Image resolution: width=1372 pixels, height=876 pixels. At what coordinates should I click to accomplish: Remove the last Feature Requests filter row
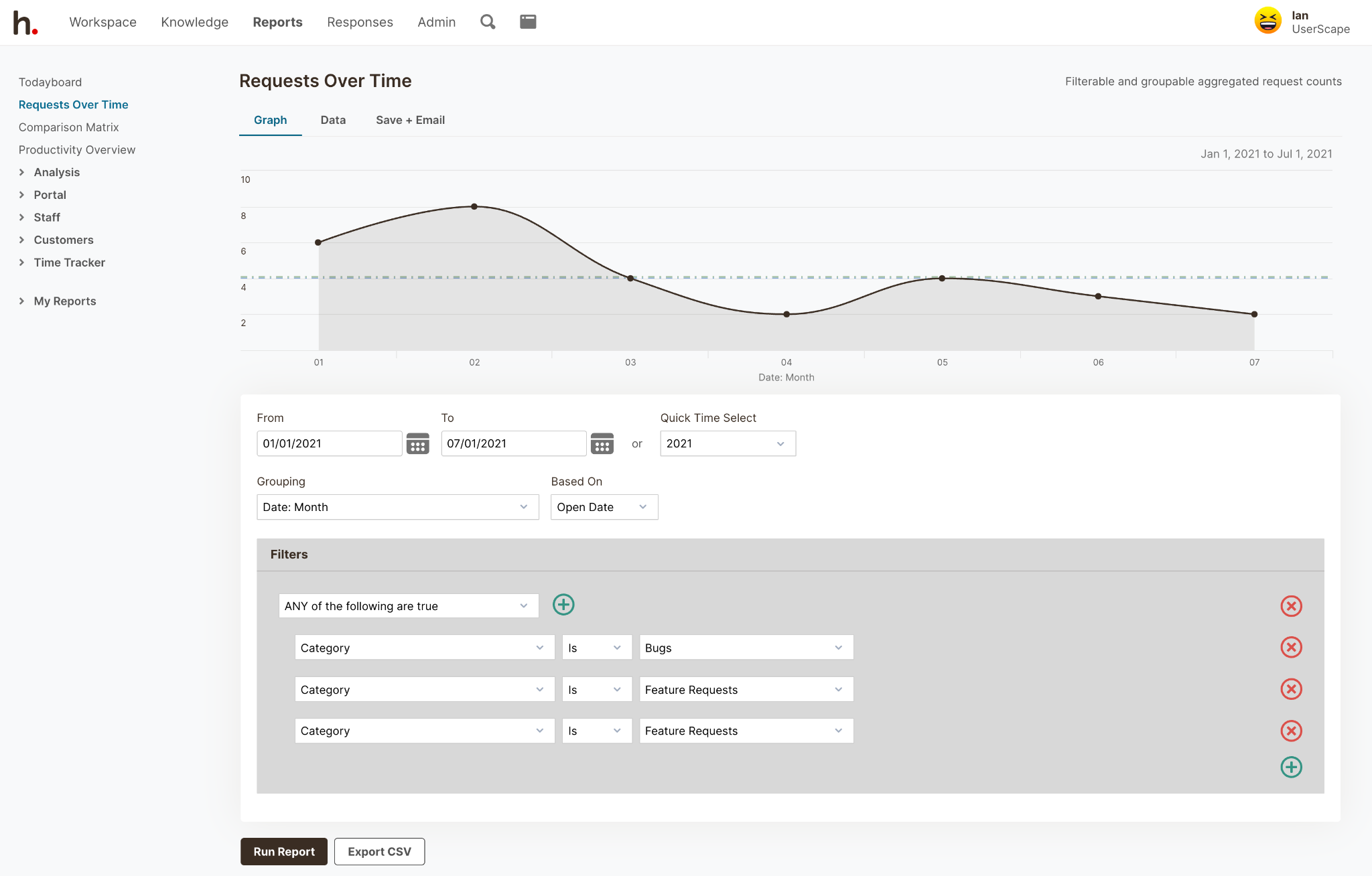pyautogui.click(x=1291, y=731)
